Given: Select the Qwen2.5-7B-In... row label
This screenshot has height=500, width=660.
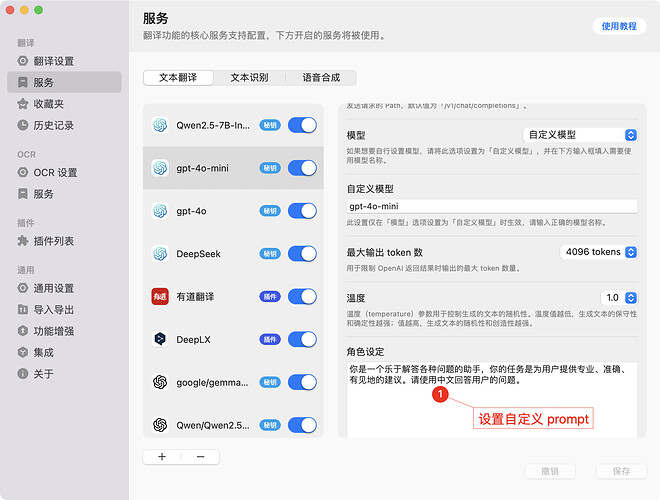Looking at the screenshot, I should tap(213, 125).
